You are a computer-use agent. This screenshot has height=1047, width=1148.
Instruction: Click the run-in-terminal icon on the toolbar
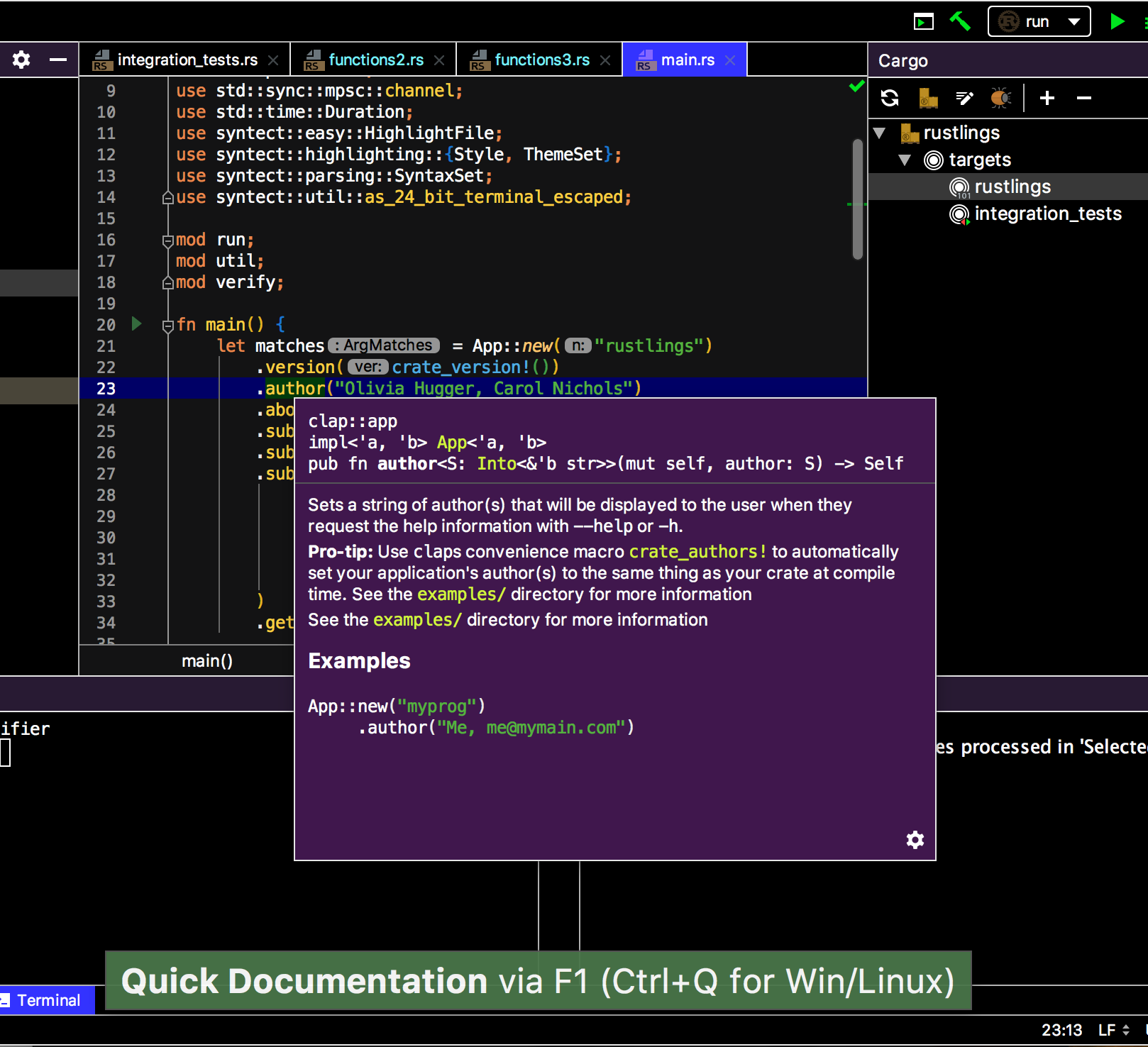[923, 21]
